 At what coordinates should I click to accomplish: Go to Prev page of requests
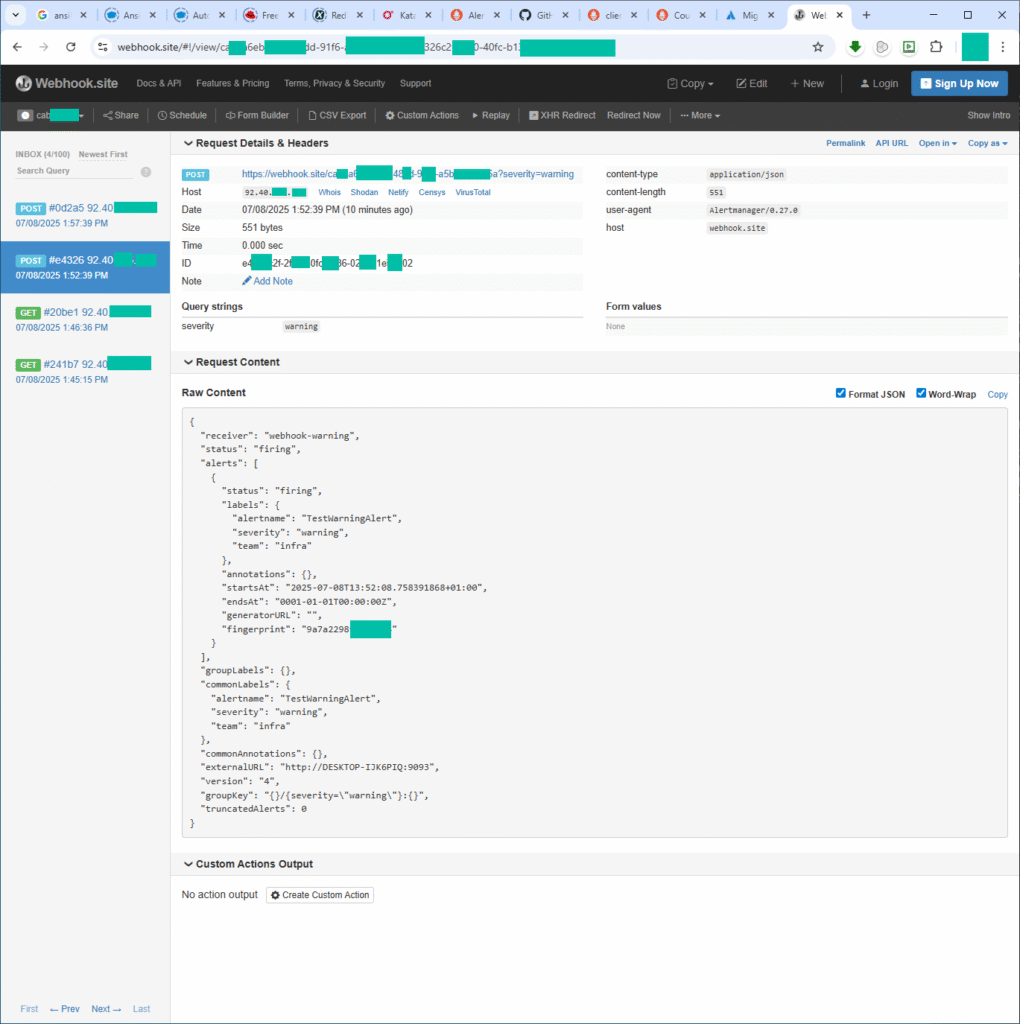pos(65,1010)
